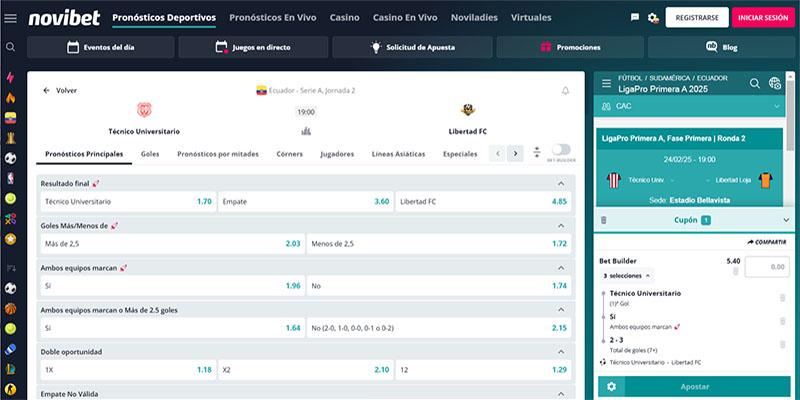This screenshot has width=800, height=400.
Task: Open header settings gear icon
Action: coord(653,18)
